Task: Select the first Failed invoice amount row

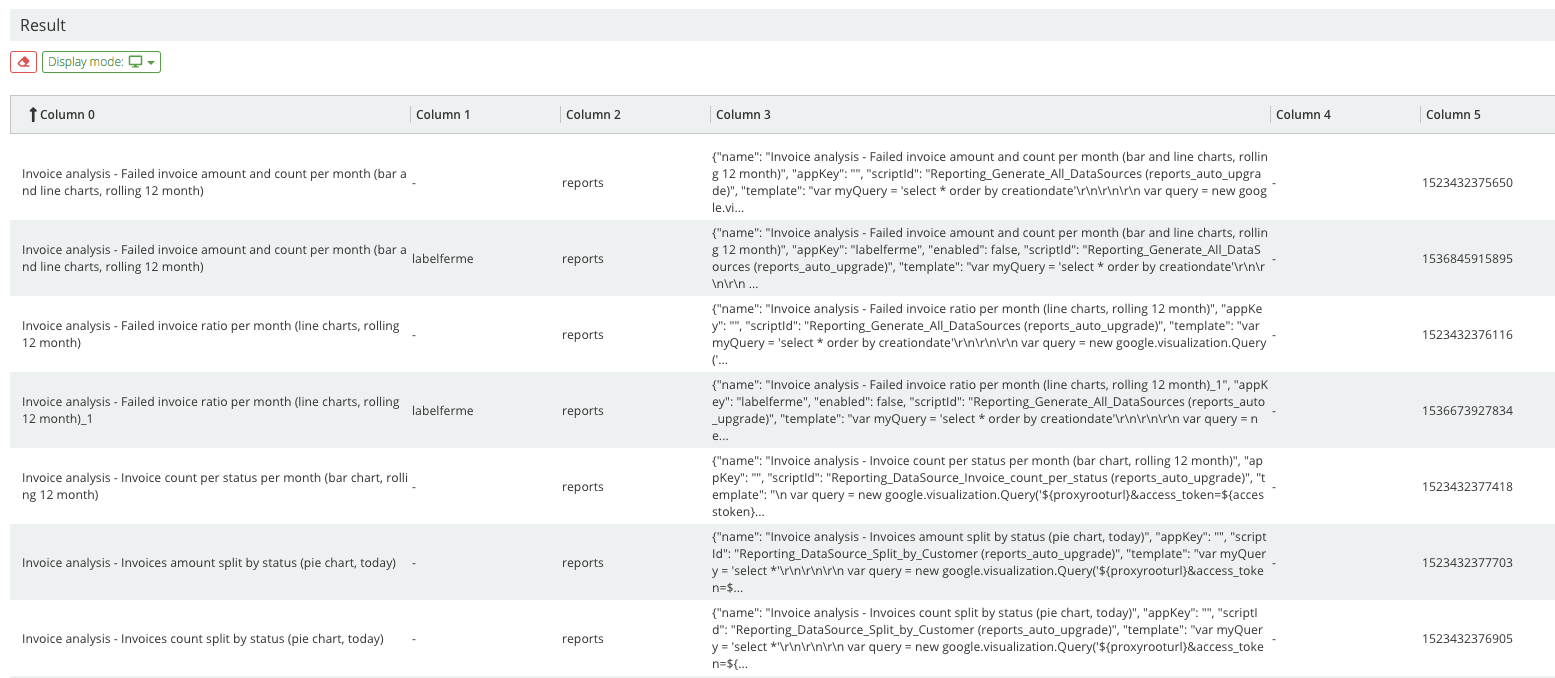Action: point(215,182)
